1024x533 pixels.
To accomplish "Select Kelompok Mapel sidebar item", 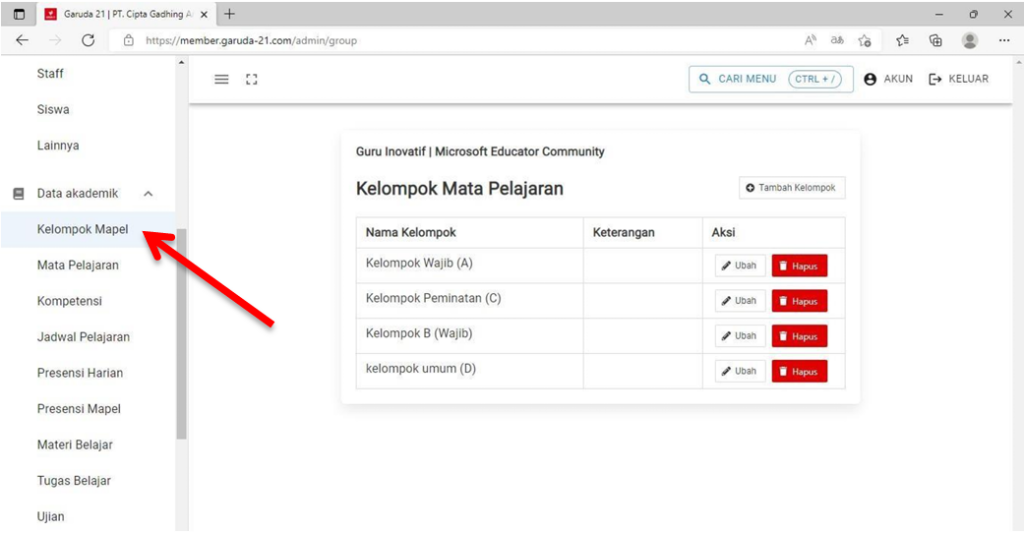I will [x=88, y=229].
